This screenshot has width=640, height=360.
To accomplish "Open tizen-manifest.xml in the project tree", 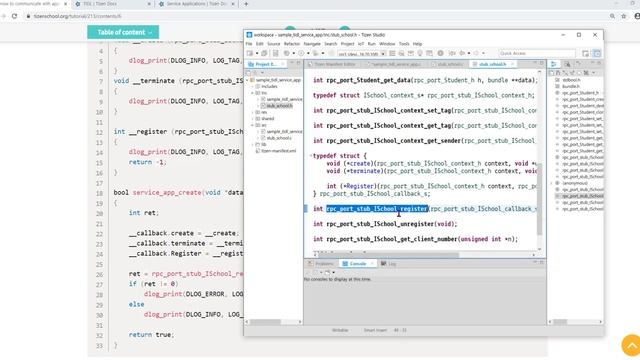I will [x=276, y=151].
